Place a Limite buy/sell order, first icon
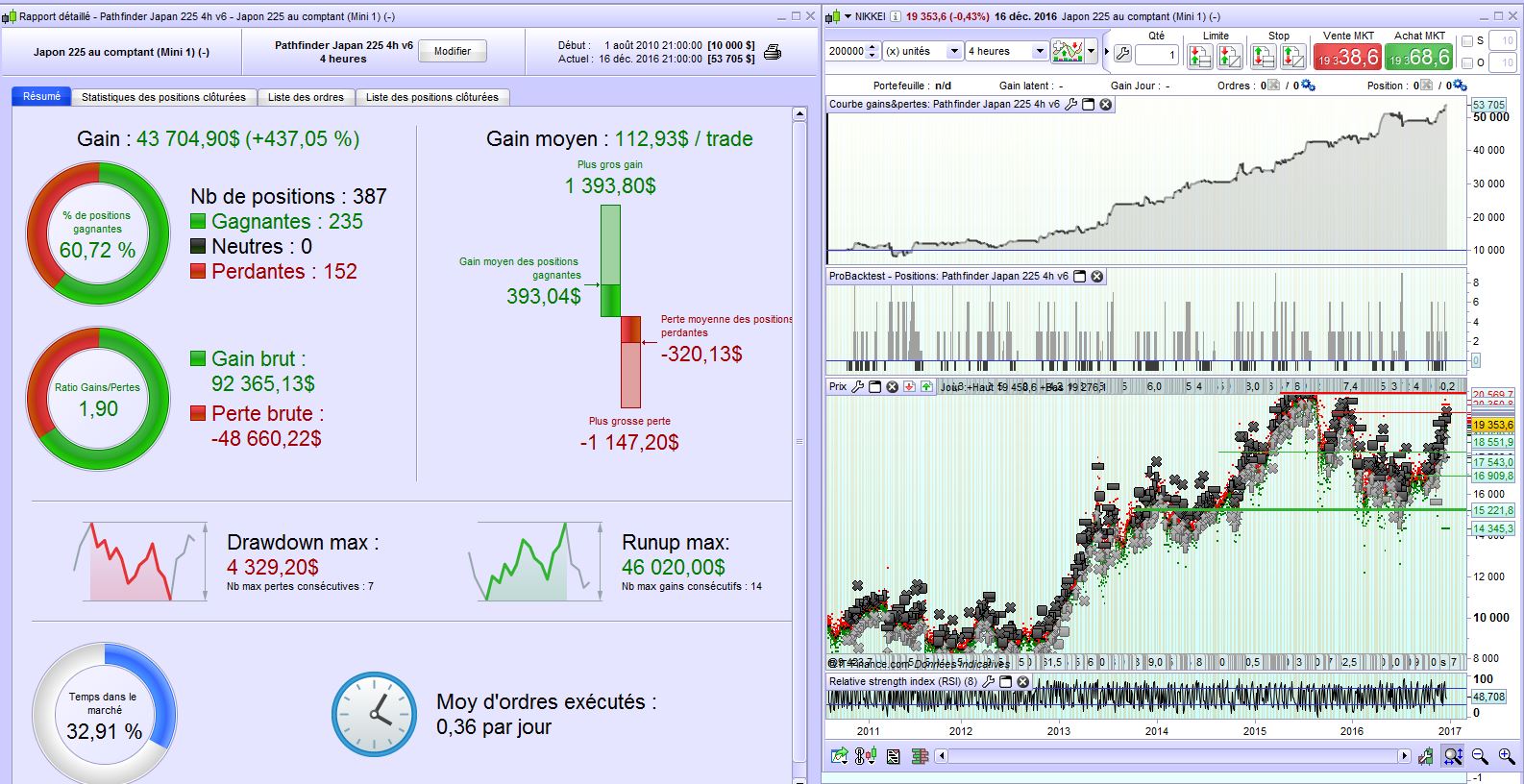1524x784 pixels. pyautogui.click(x=1200, y=56)
